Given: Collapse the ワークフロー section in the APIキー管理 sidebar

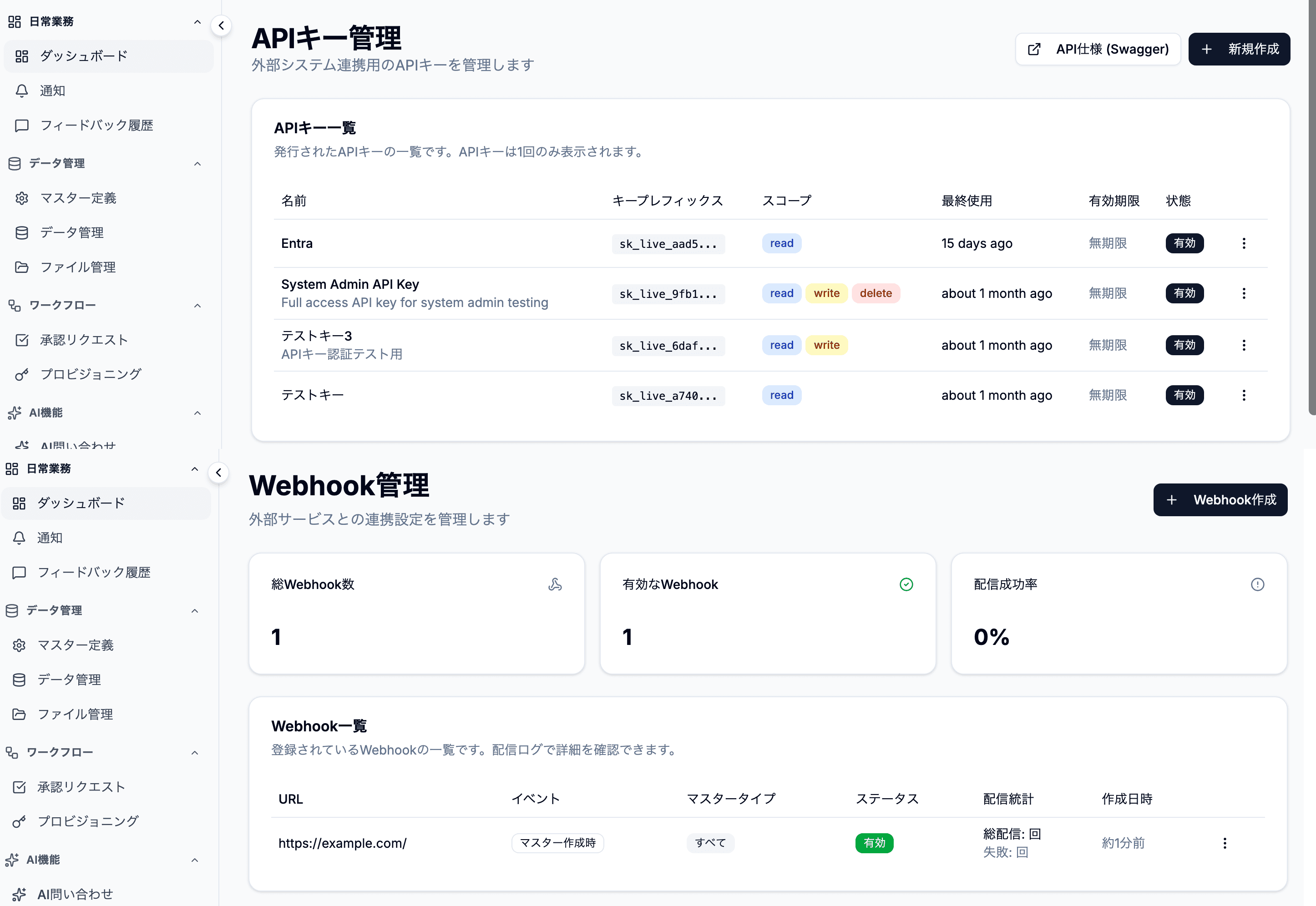Looking at the screenshot, I should click(197, 305).
